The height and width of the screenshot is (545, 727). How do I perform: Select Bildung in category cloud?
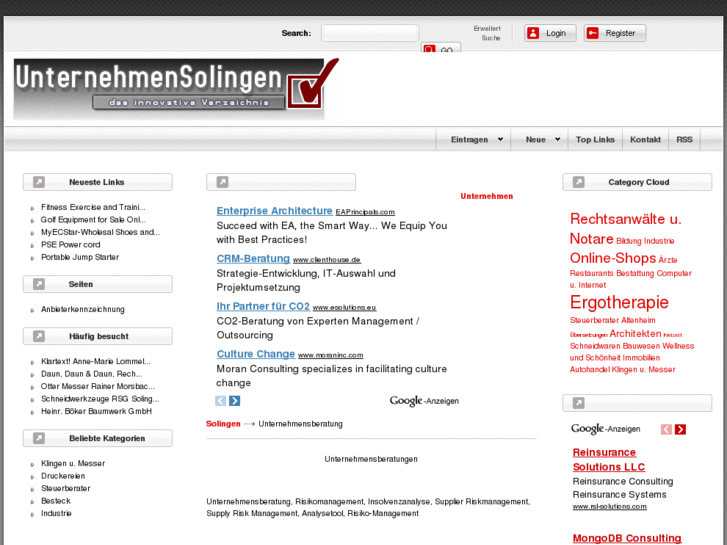(628, 241)
